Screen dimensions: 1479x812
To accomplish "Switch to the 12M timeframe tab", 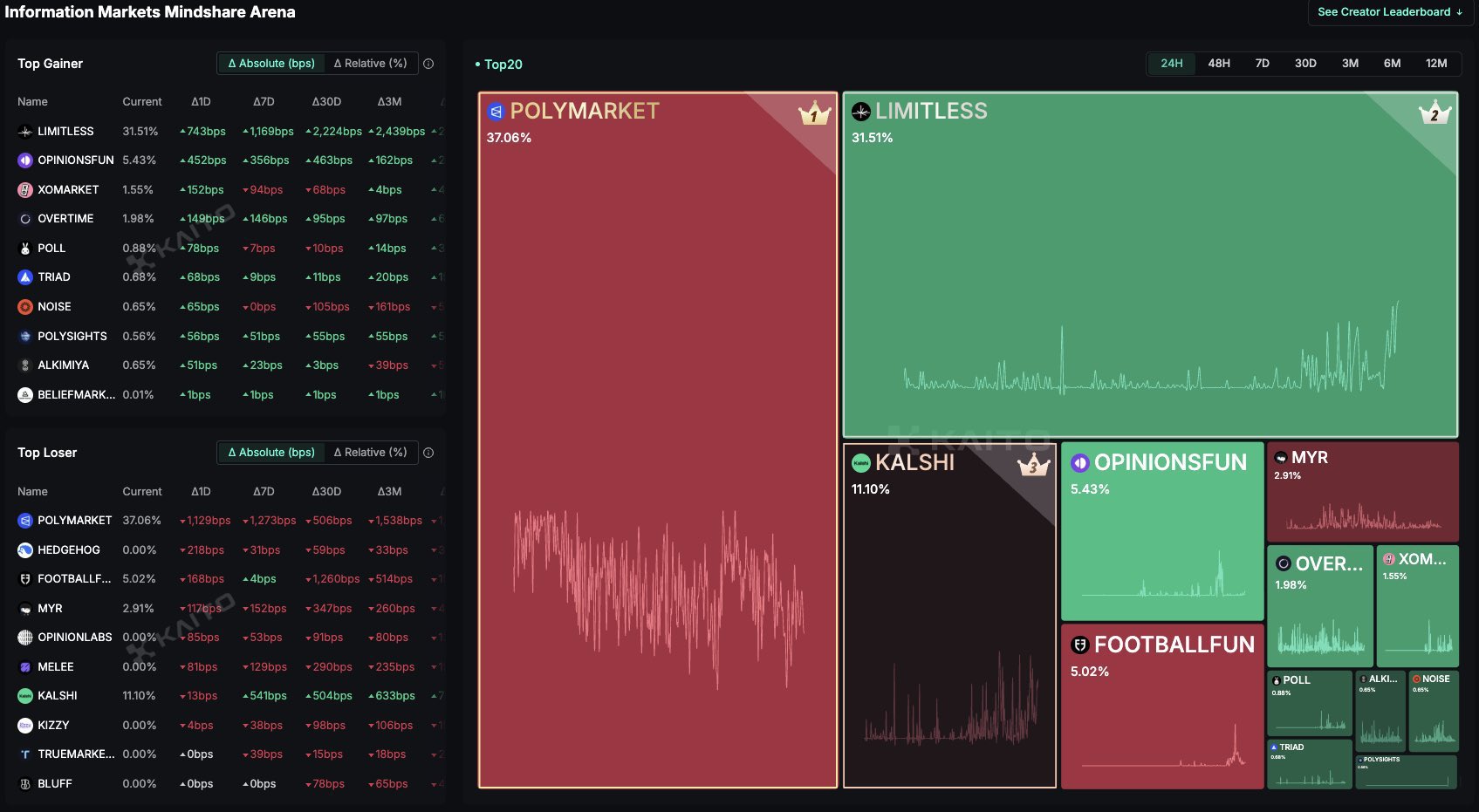I will coord(1435,64).
